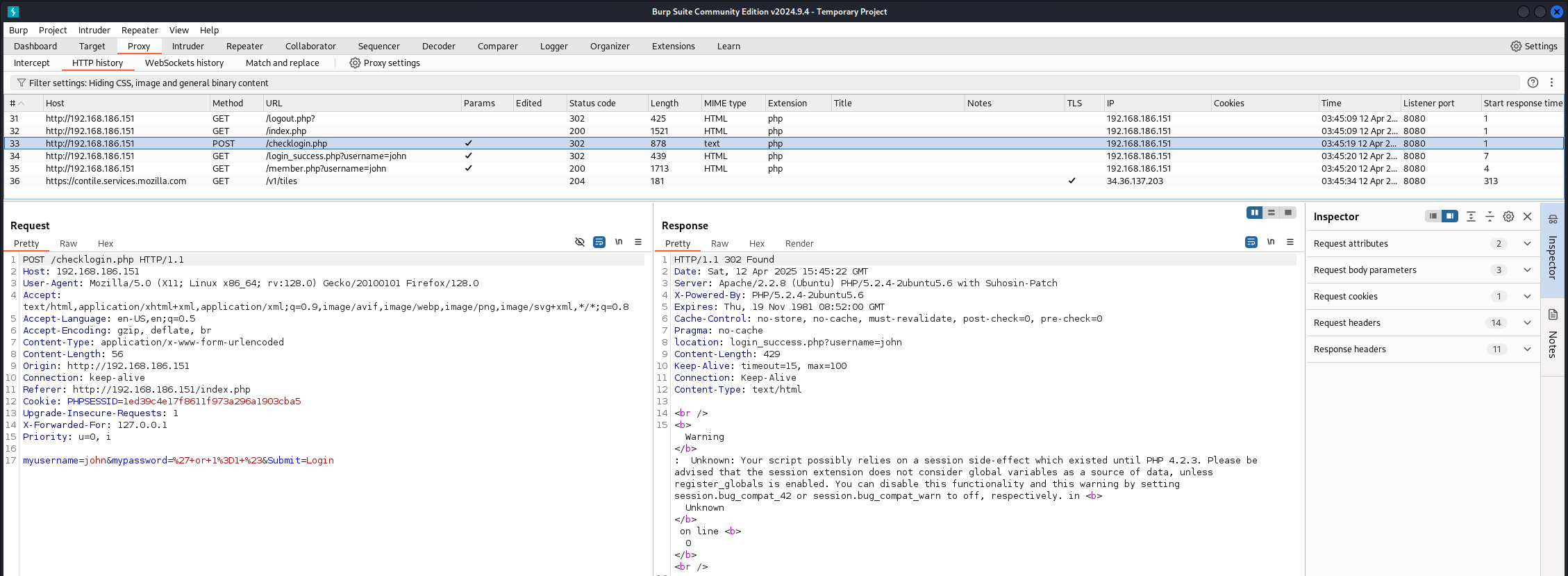Open the Match and replace sub-tab
The width and height of the screenshot is (1568, 576).
point(283,63)
